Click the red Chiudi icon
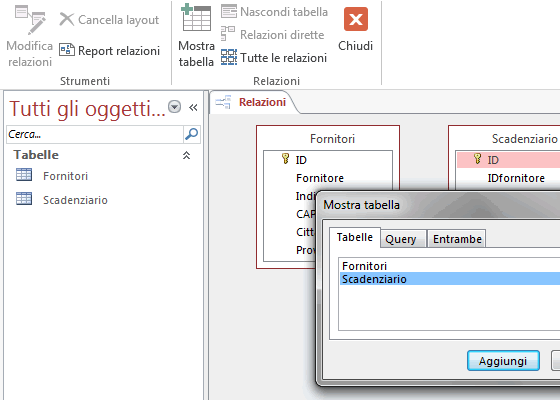This screenshot has height=400, width=560. [356, 19]
